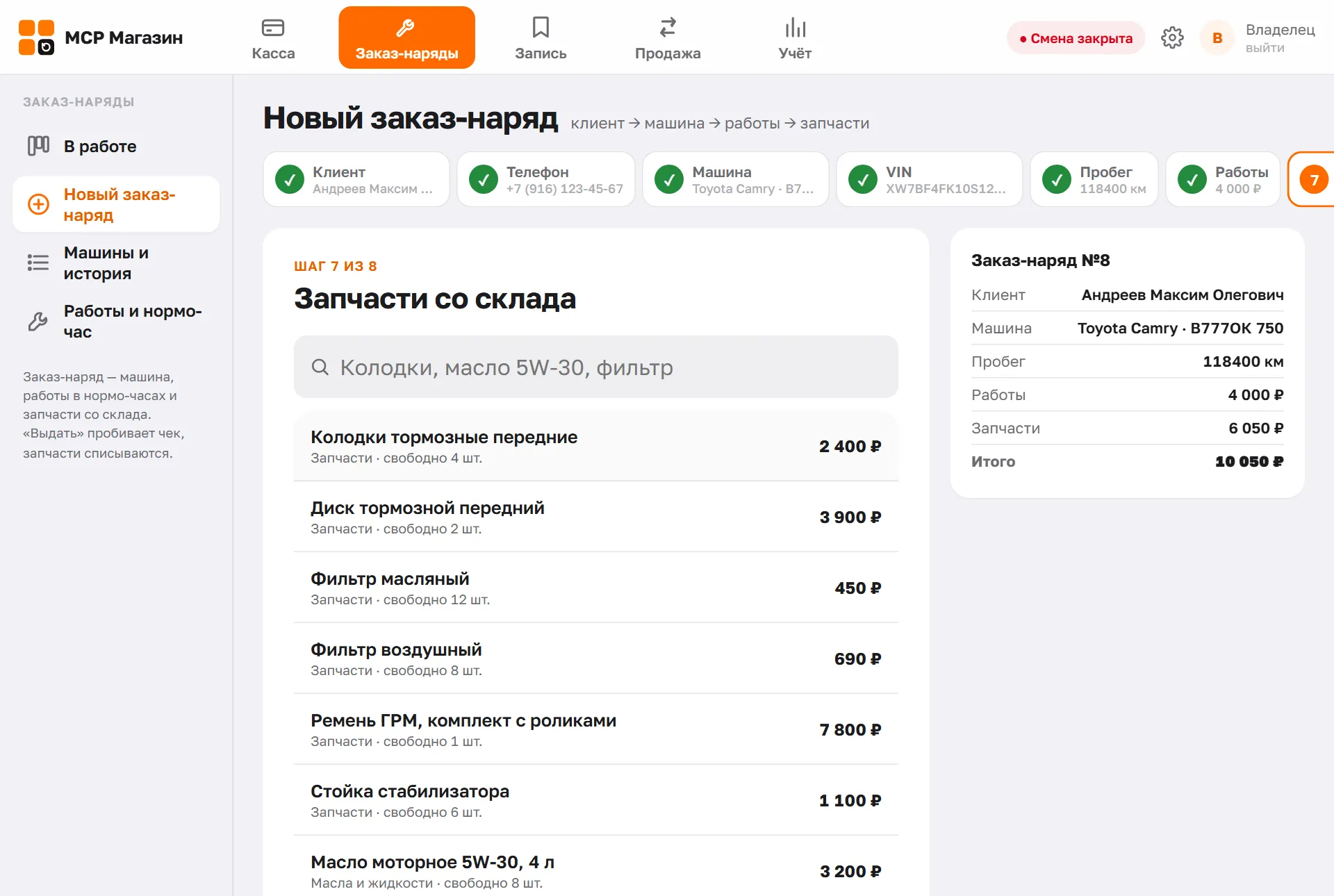The height and width of the screenshot is (896, 1334).
Task: Focus the parts search field
Action: (596, 367)
